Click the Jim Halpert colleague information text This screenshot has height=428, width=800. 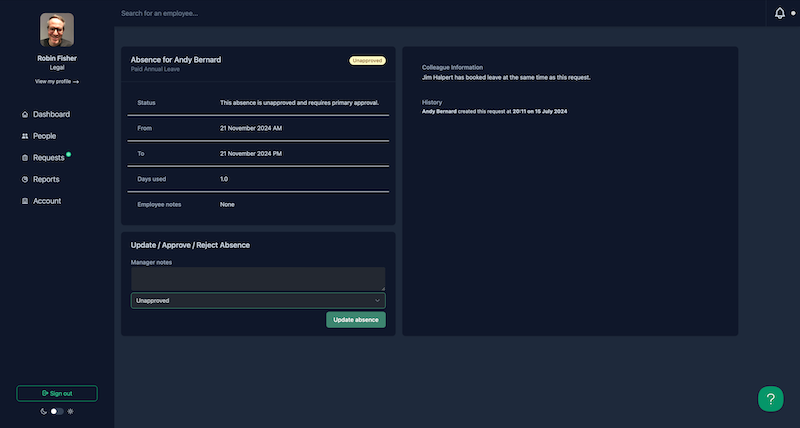pos(506,78)
